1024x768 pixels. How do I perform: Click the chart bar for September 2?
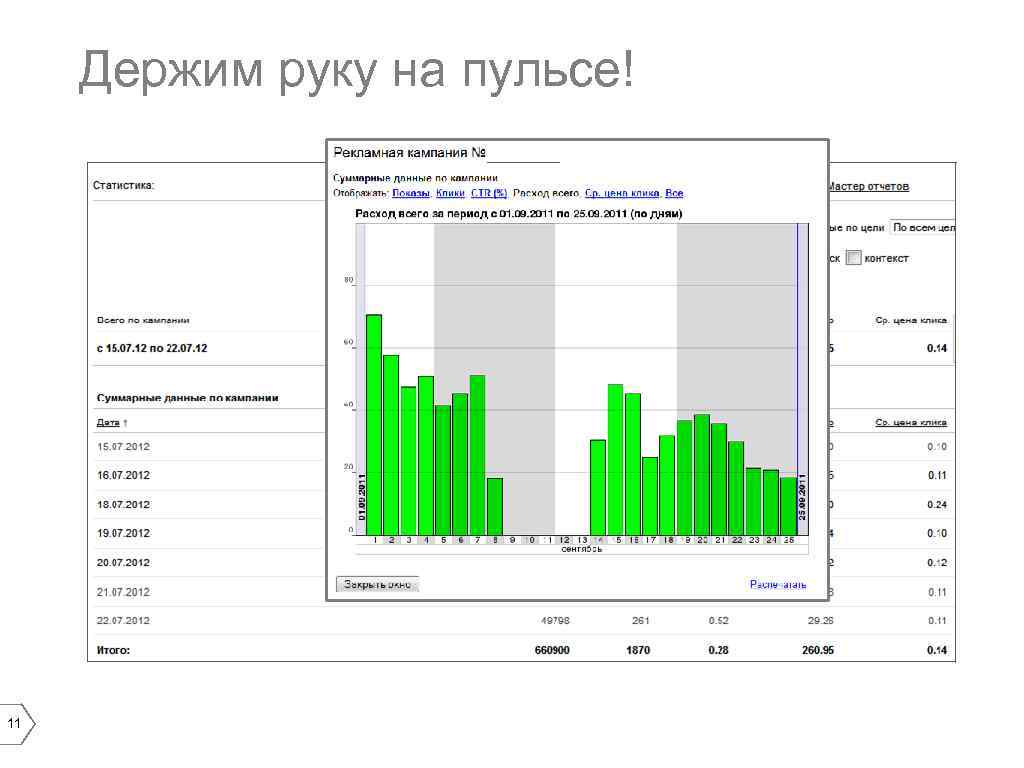(x=391, y=445)
